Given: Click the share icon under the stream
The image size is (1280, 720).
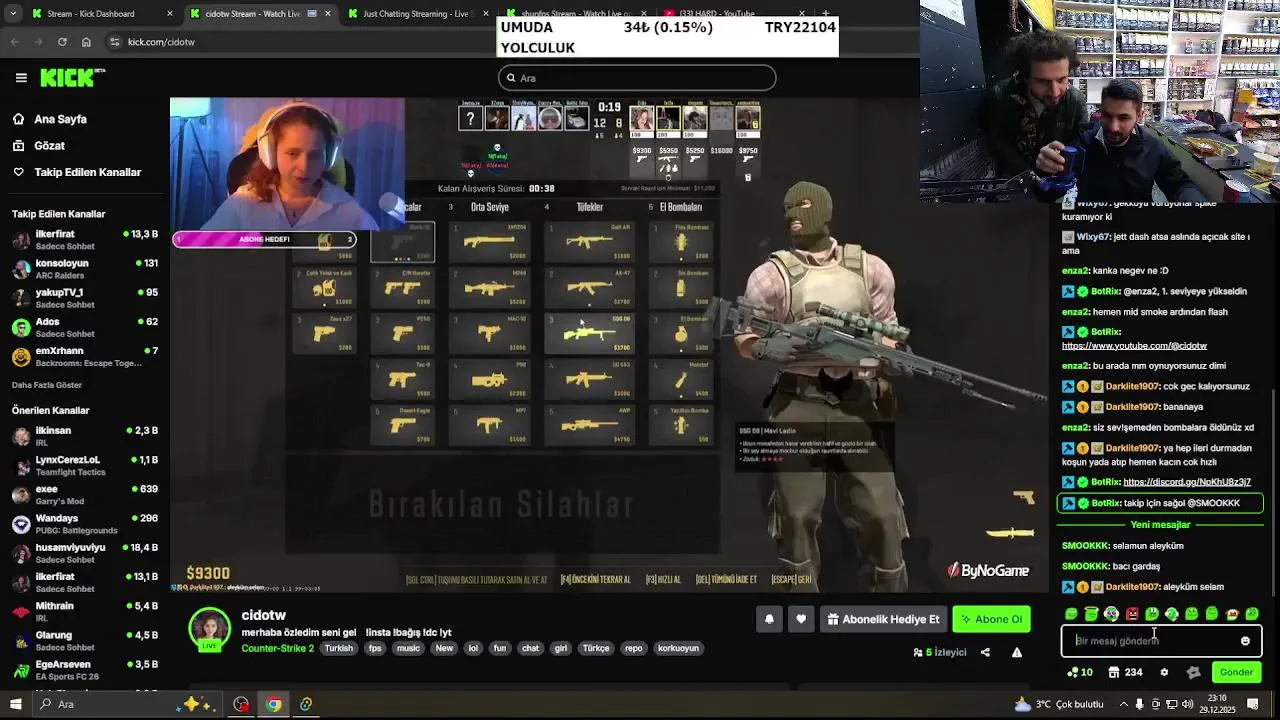Looking at the screenshot, I should click(x=985, y=652).
